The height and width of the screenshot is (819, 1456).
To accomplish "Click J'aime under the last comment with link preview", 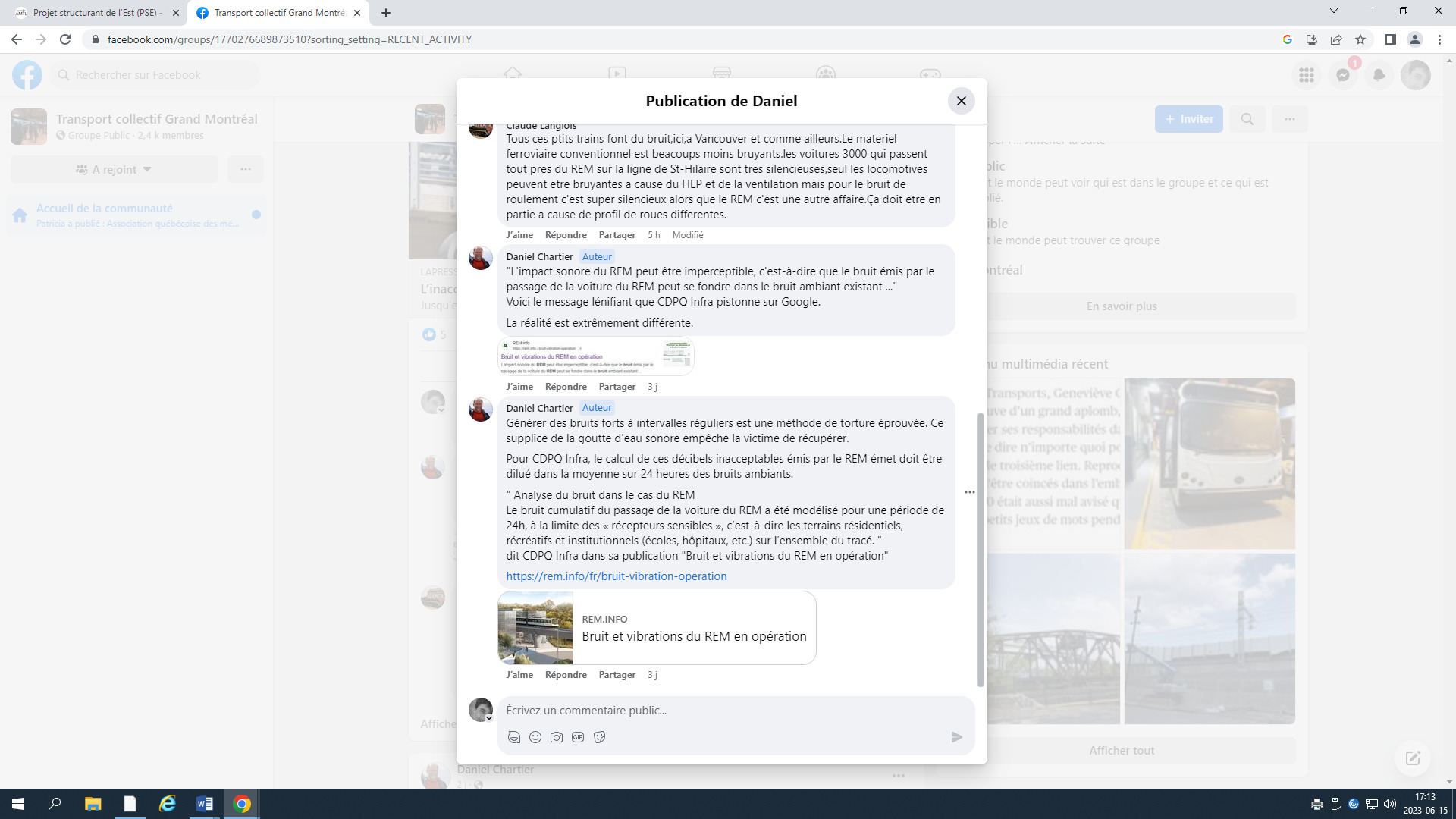I will [x=519, y=675].
